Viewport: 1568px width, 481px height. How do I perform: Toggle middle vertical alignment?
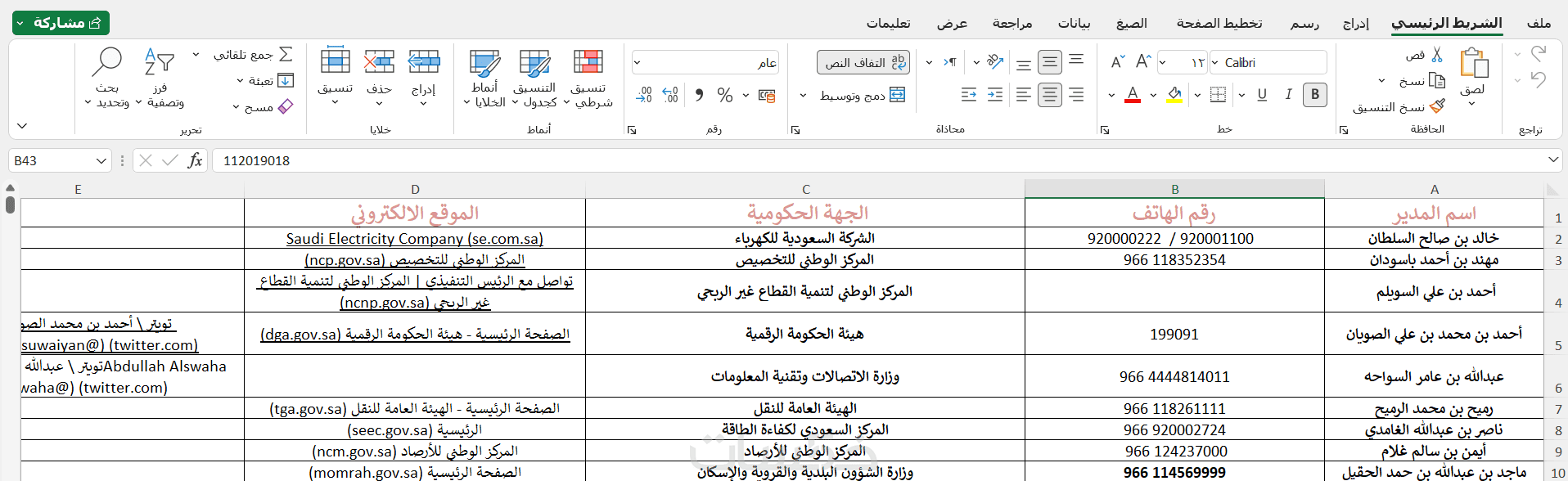[x=1050, y=62]
